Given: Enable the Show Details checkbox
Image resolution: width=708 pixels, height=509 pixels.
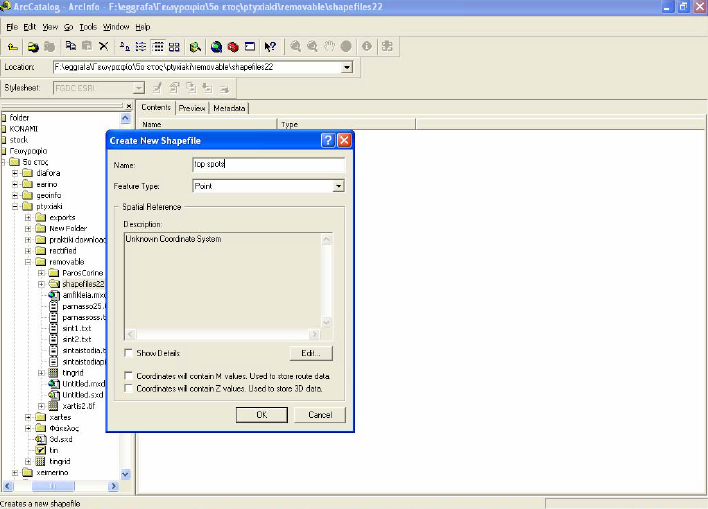Looking at the screenshot, I should (129, 353).
